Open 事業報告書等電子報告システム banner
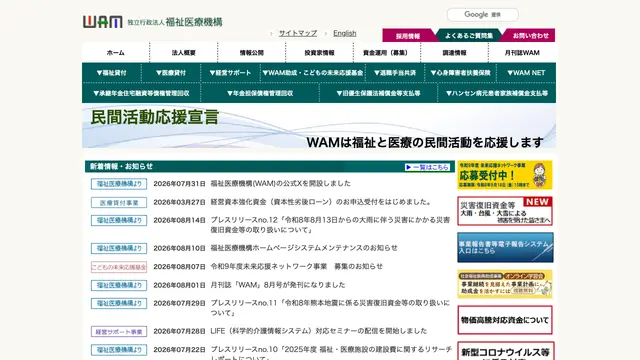Screen dimensions: 640x360 [505, 247]
